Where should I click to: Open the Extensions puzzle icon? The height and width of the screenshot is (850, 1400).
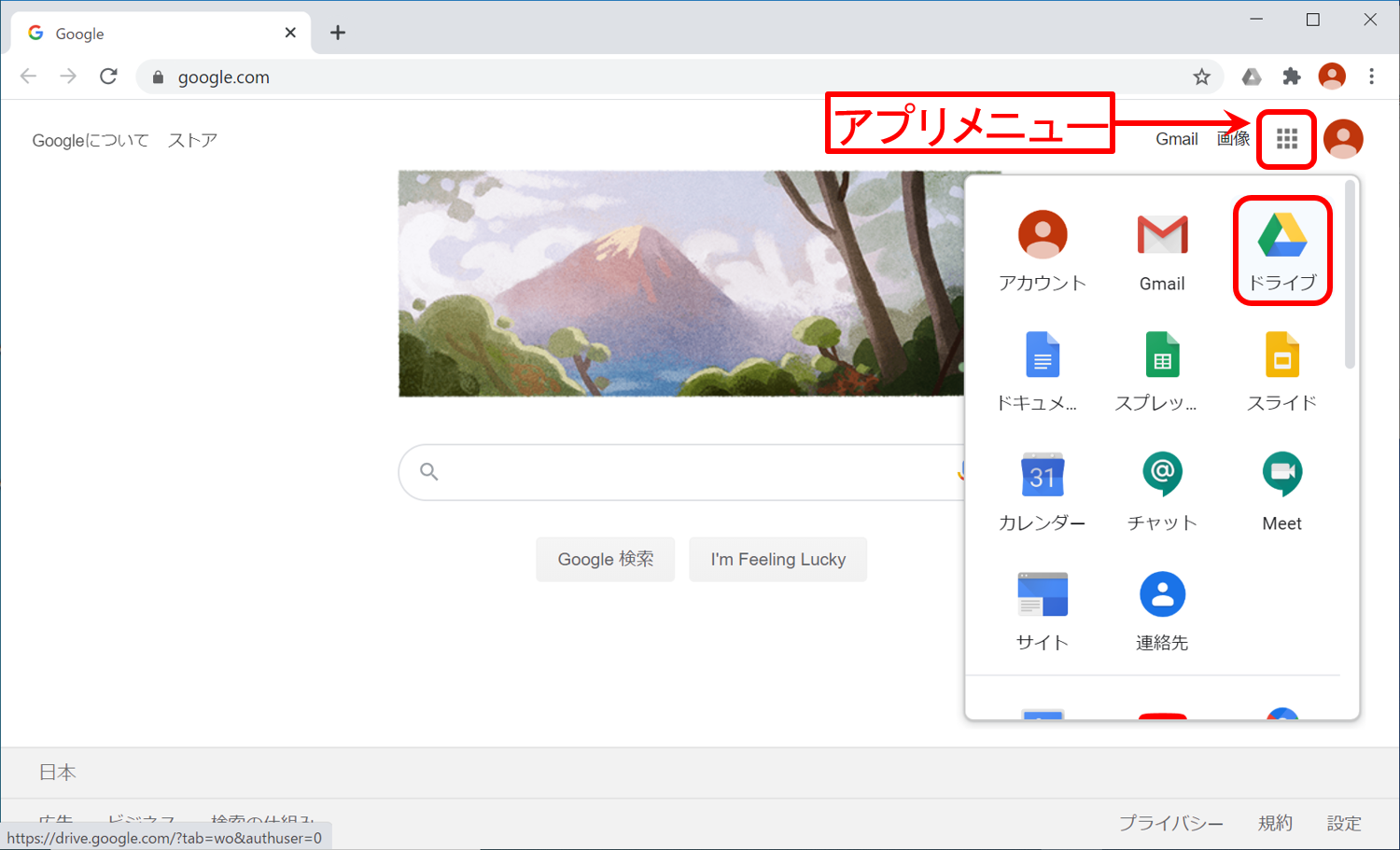coord(1292,77)
